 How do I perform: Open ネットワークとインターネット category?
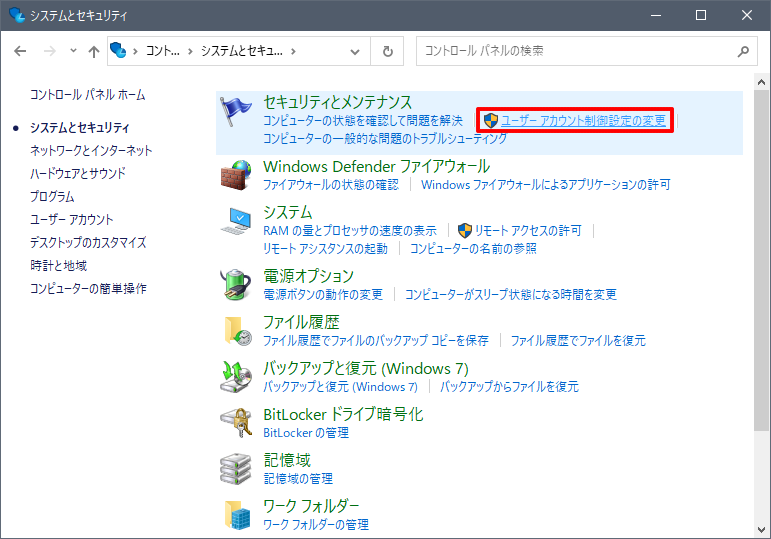(91, 150)
